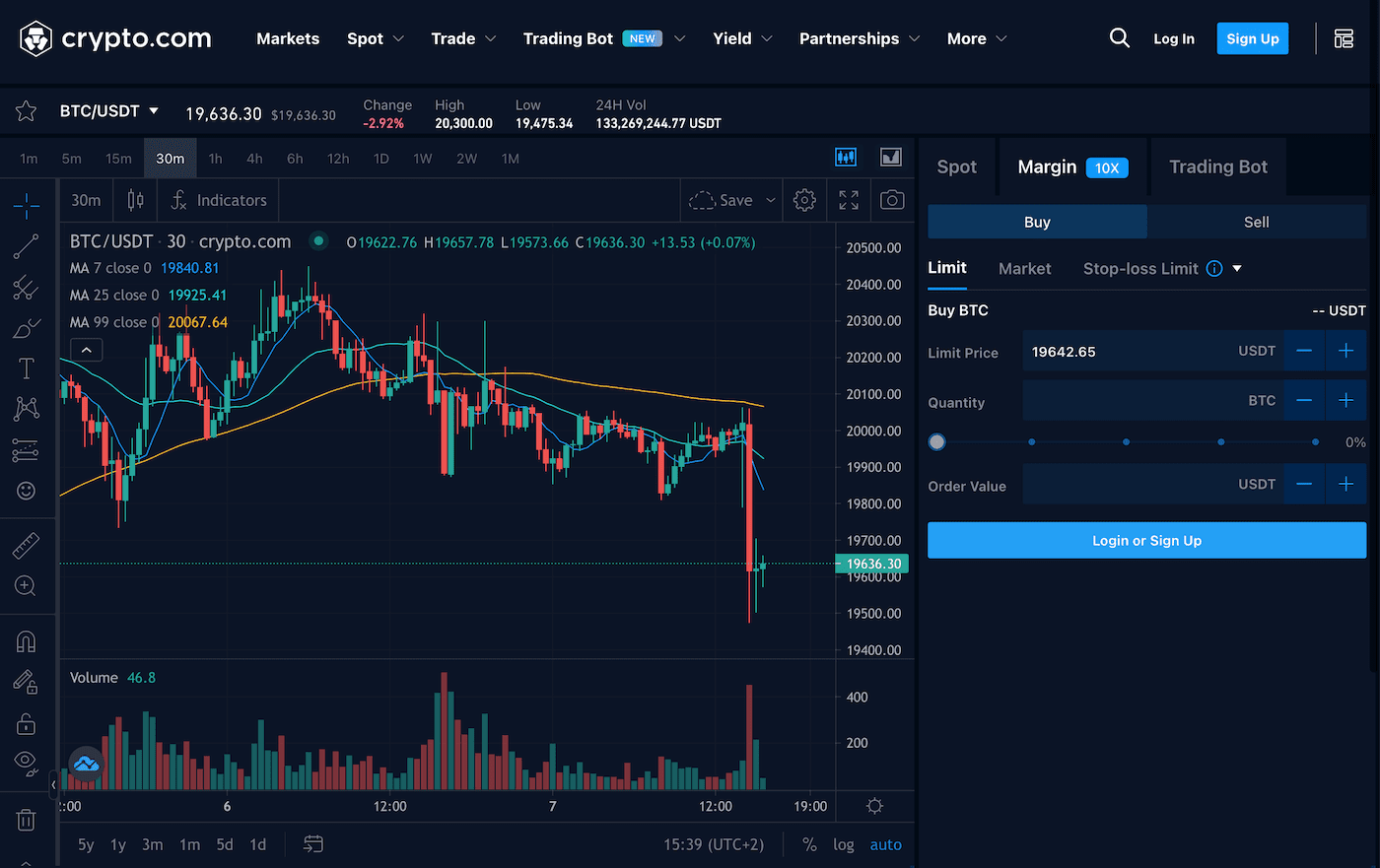
Task: Switch to the Spot trading tab
Action: 956,167
